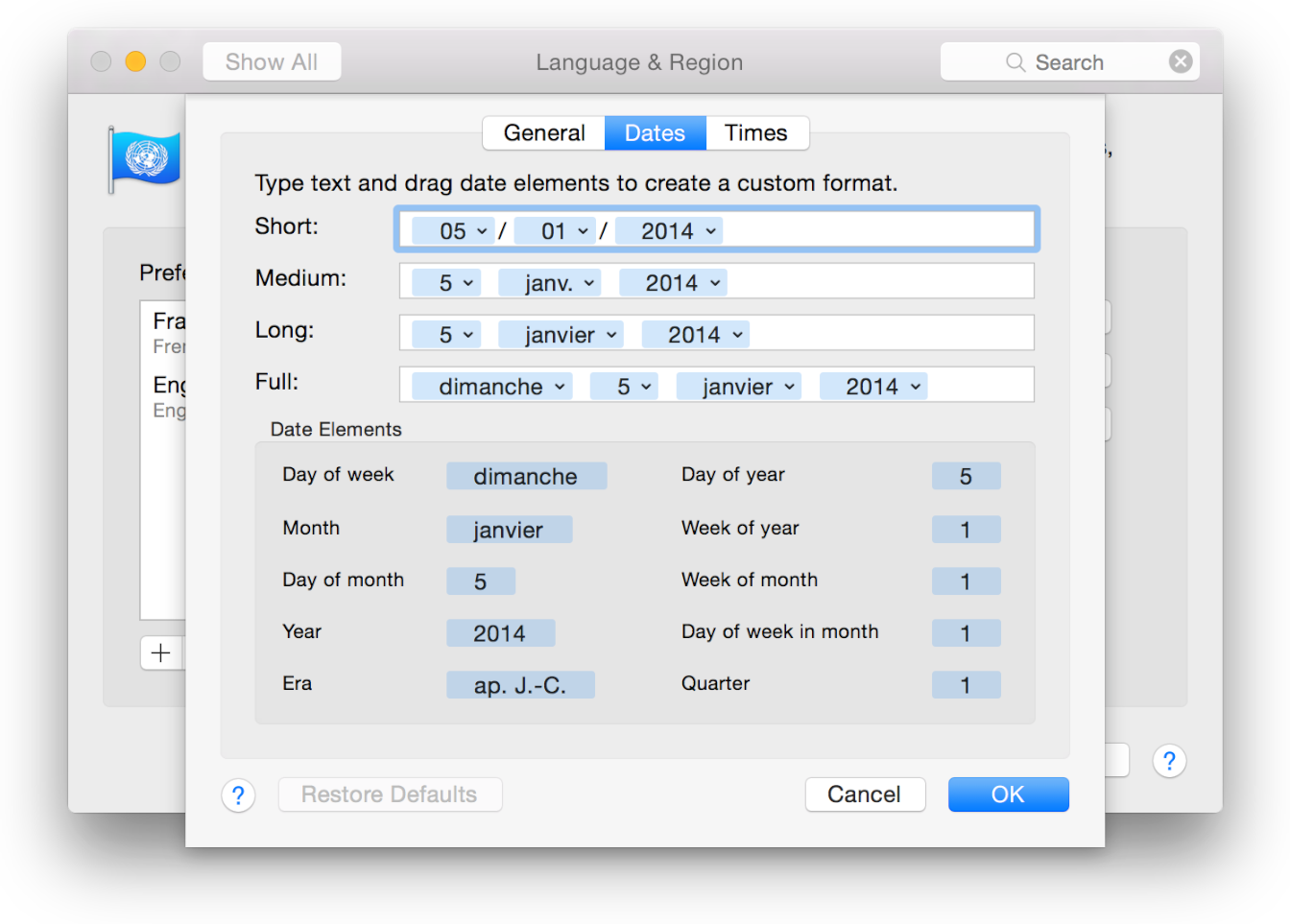Image resolution: width=1290 pixels, height=924 pixels.
Task: Select the Quarter '1' date element
Action: pos(966,684)
